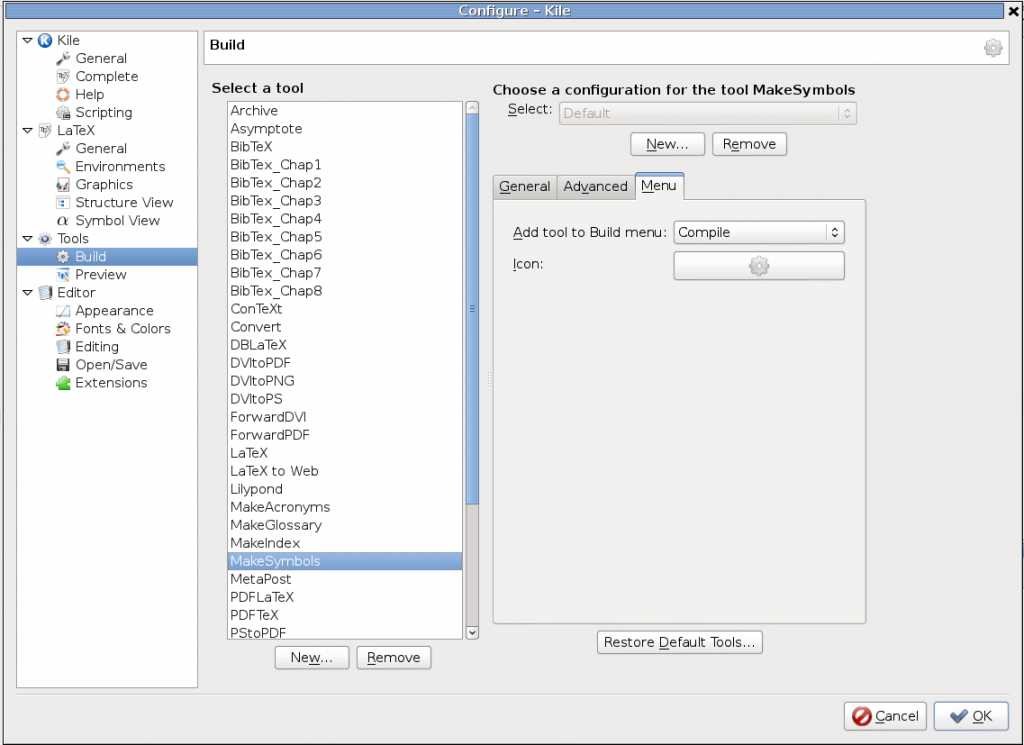Click the Editor category icon
1024x745 pixels.
(x=45, y=293)
